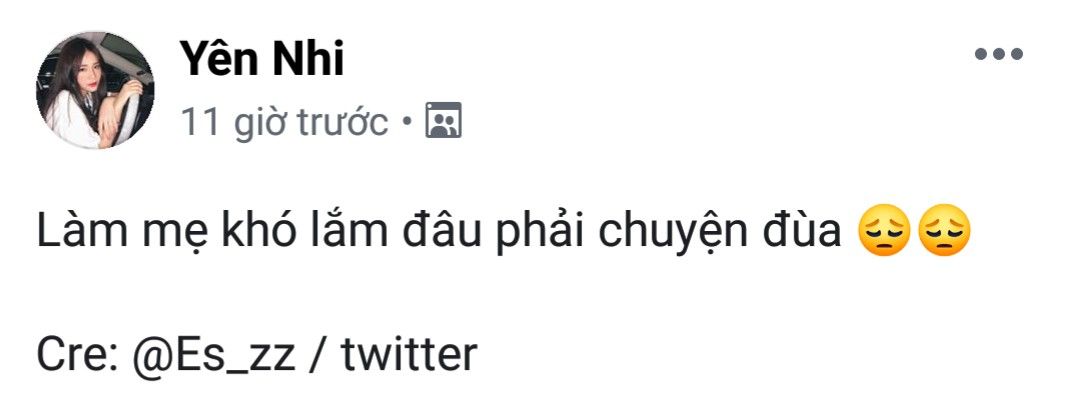Open the three-dot post options menu
This screenshot has height=398, width=1080.
click(x=999, y=54)
